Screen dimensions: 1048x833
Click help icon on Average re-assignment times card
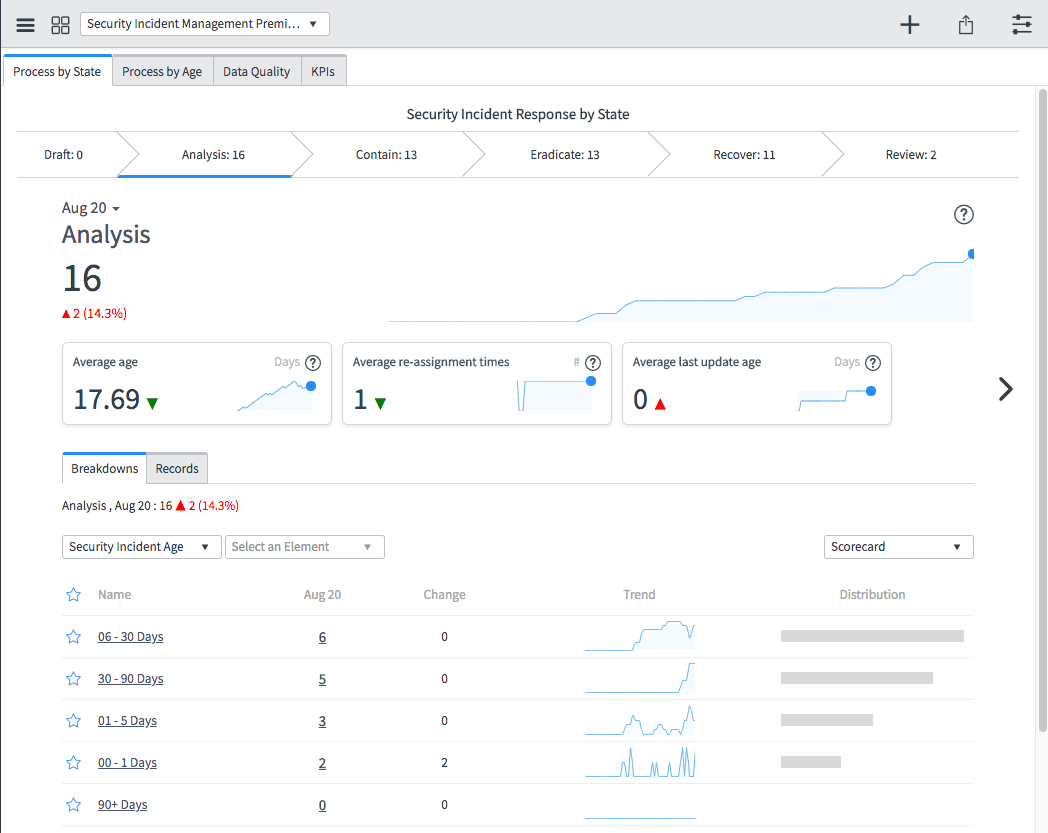[x=593, y=363]
